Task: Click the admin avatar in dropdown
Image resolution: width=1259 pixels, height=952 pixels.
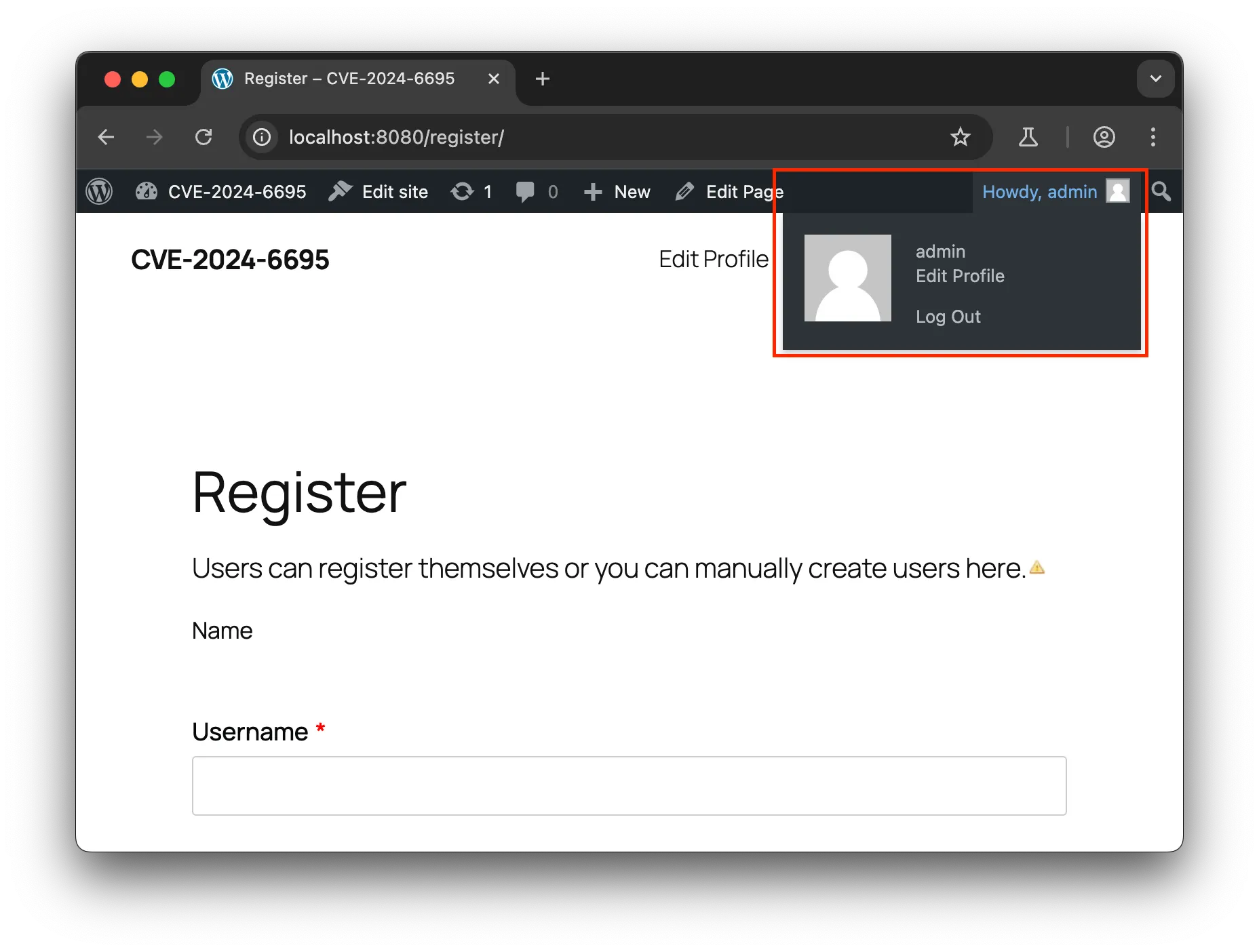Action: pos(848,278)
